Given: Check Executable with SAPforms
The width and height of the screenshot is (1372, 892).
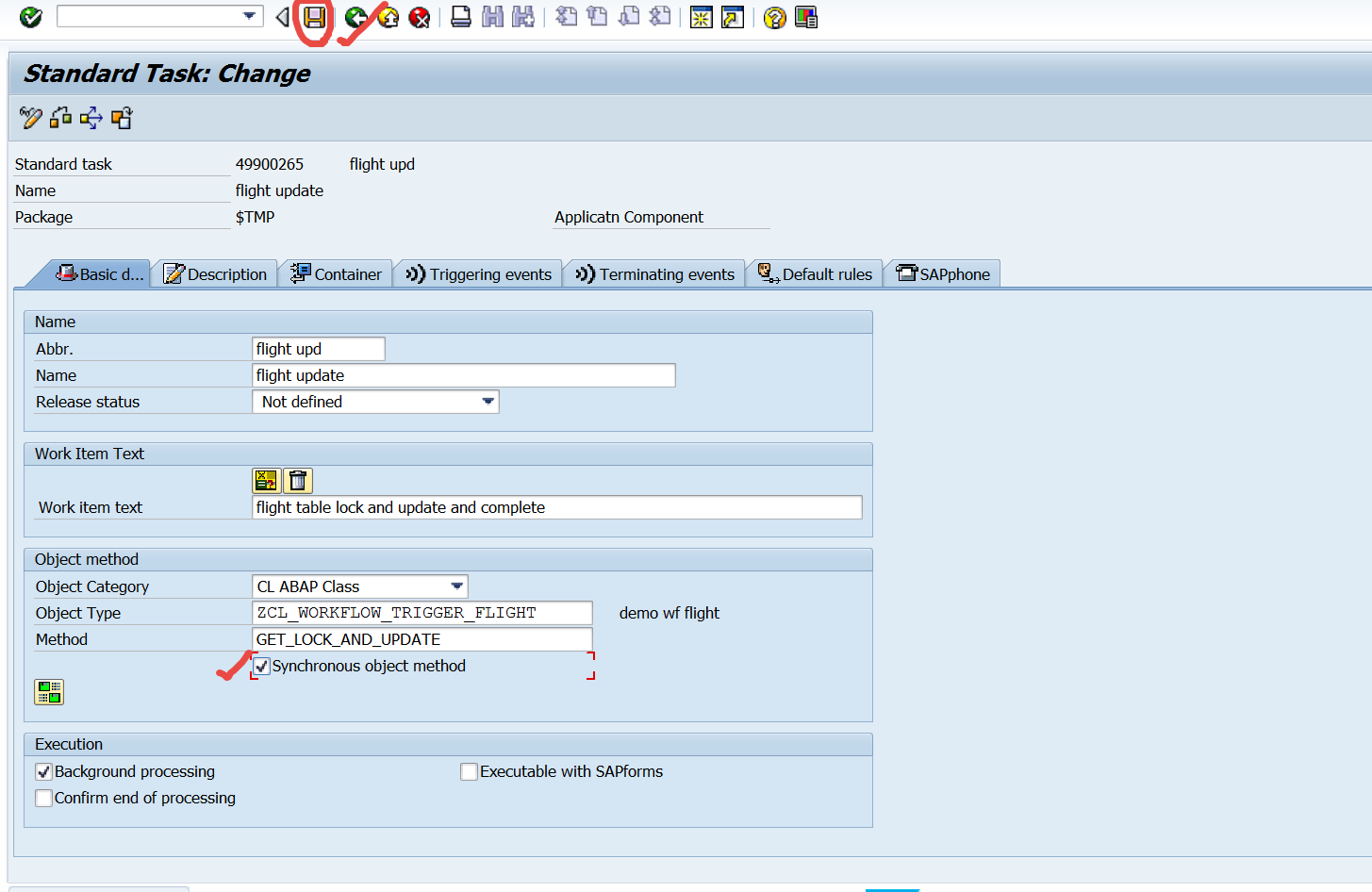Looking at the screenshot, I should [469, 771].
